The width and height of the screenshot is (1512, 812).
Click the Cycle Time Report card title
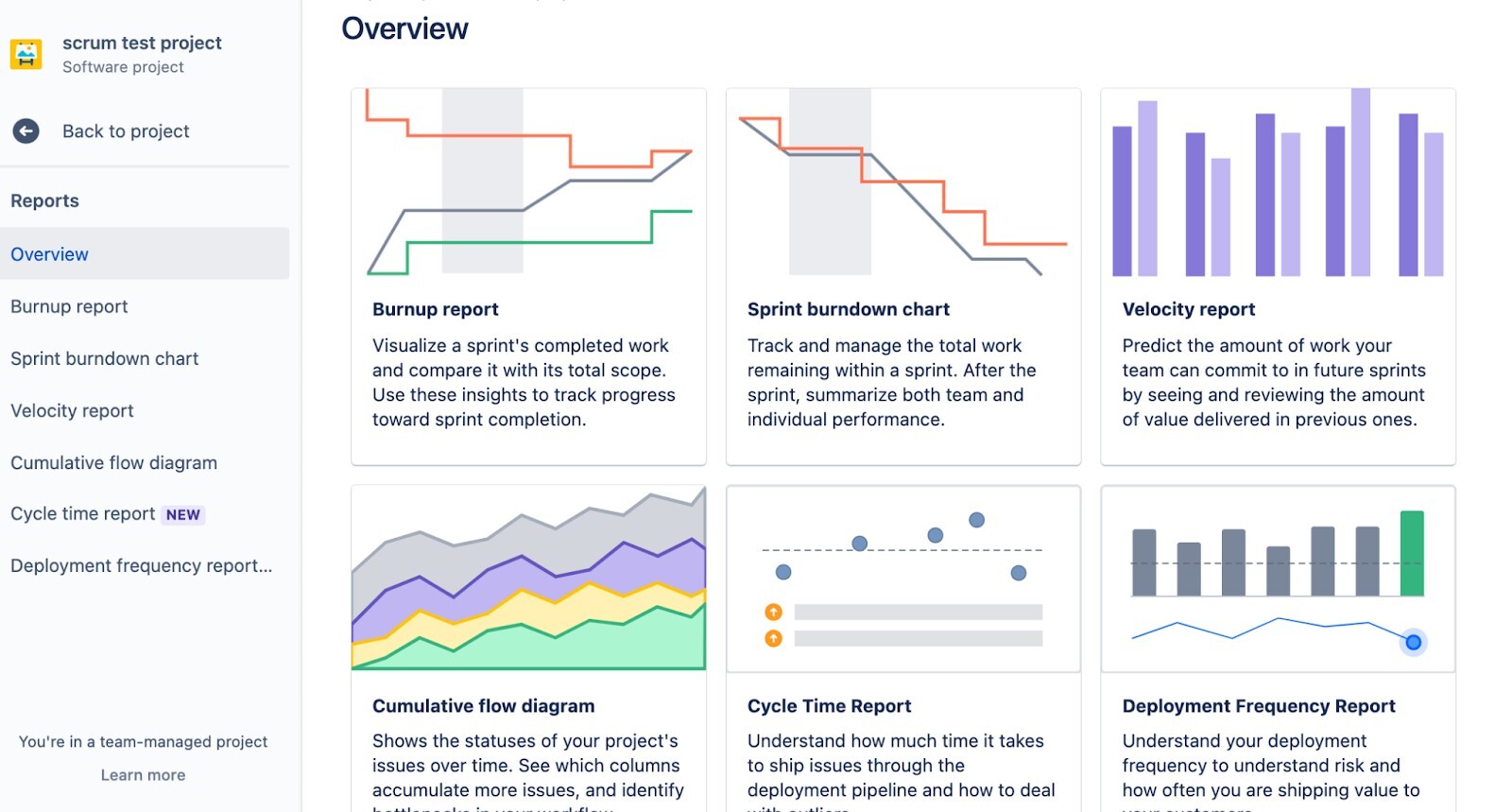pyautogui.click(x=829, y=705)
